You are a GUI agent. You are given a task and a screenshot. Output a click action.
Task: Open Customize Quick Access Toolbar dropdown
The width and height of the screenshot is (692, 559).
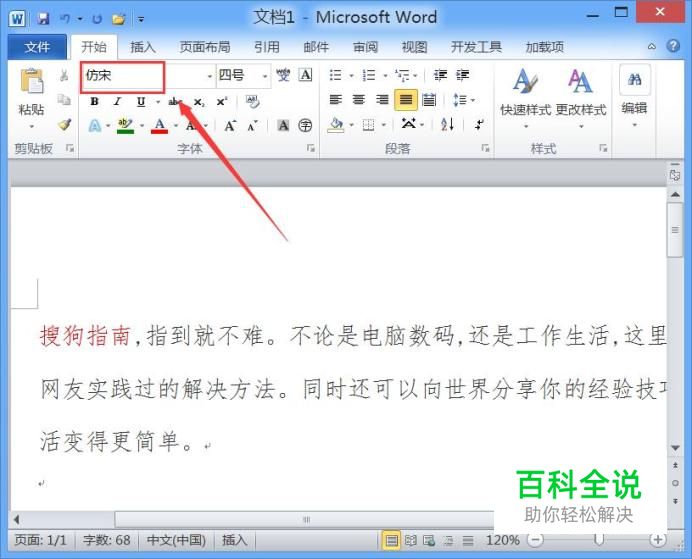pyautogui.click(x=141, y=19)
